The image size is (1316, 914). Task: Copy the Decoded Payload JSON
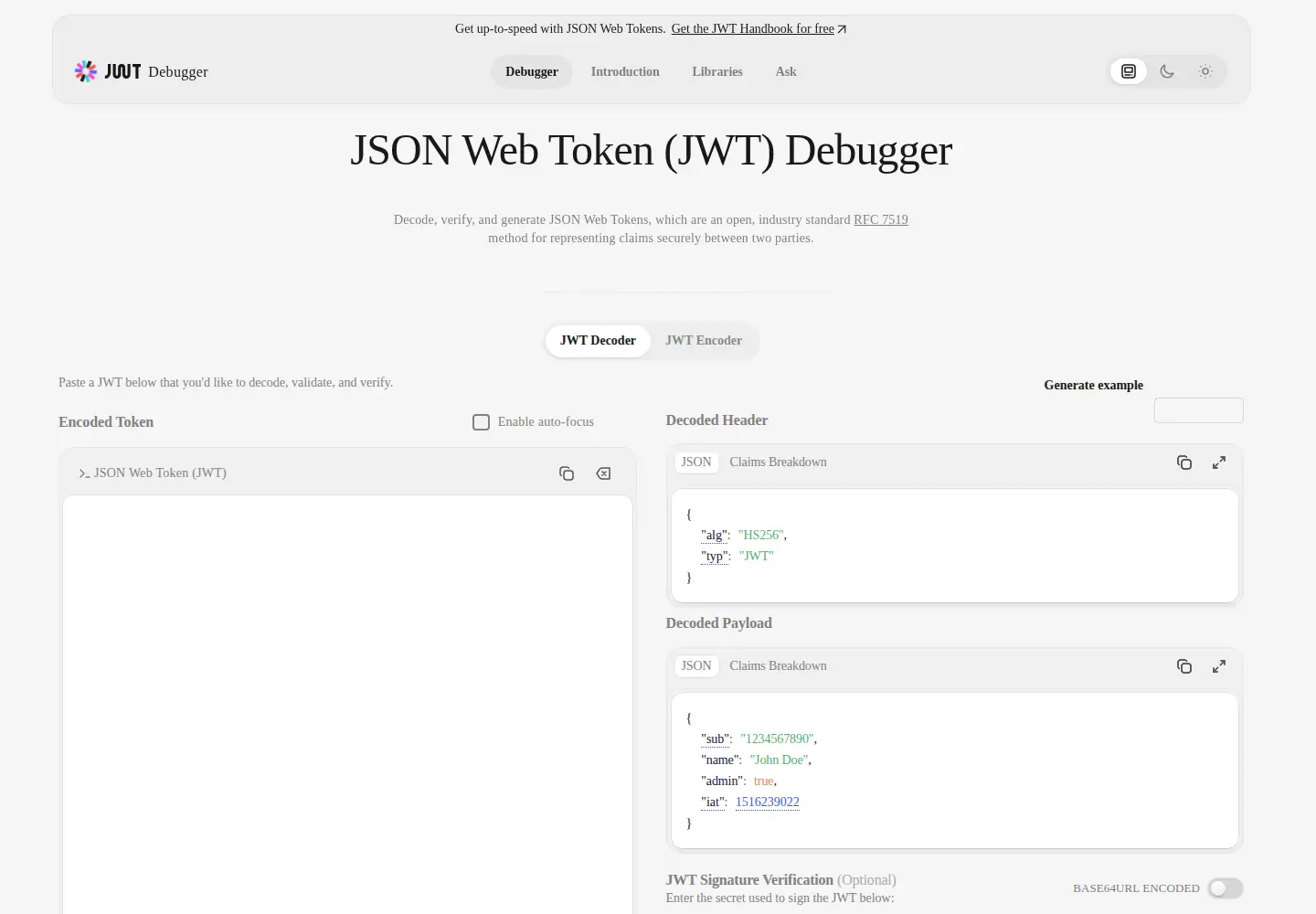pyautogui.click(x=1184, y=666)
